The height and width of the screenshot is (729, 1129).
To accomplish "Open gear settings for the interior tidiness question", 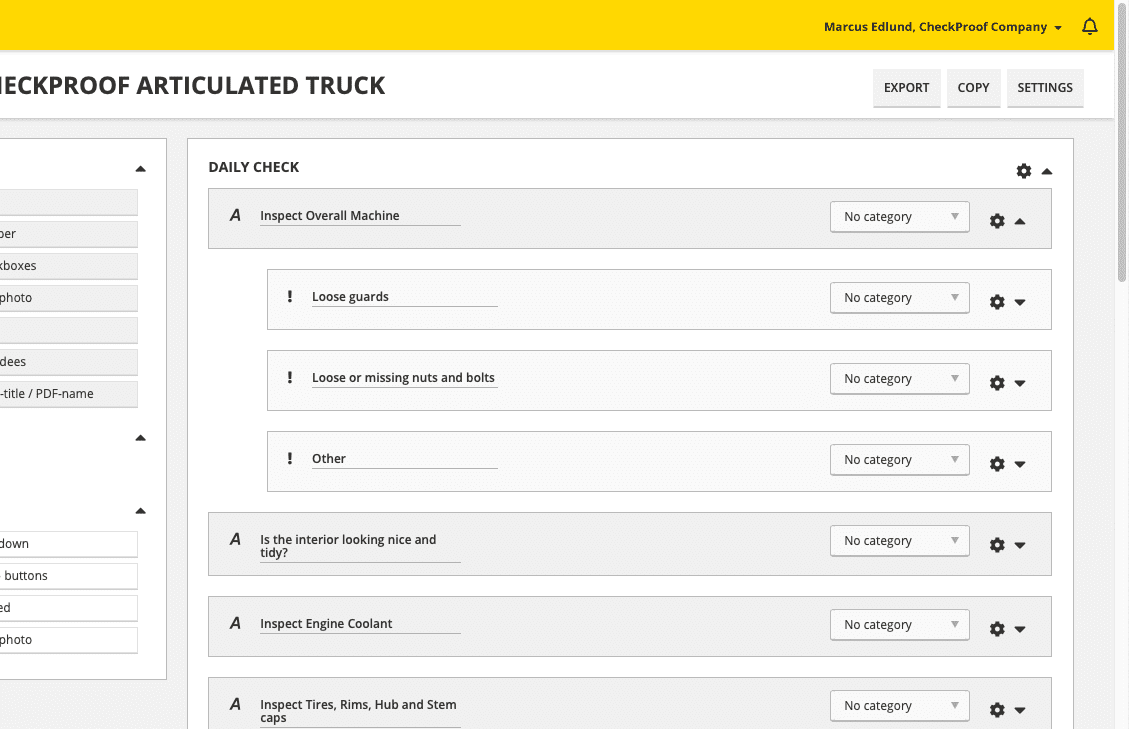I will (x=996, y=545).
